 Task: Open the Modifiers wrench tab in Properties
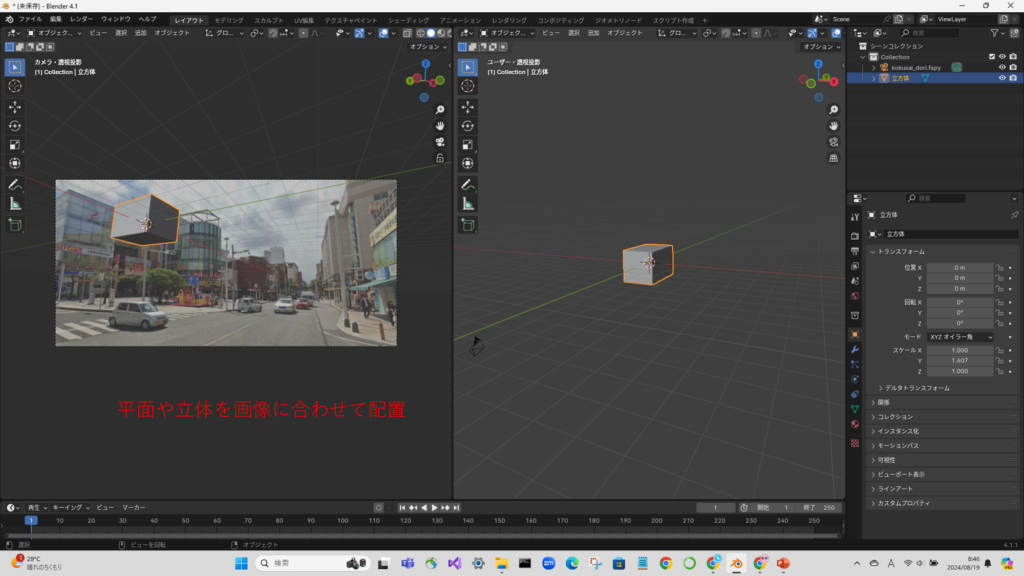[854, 349]
